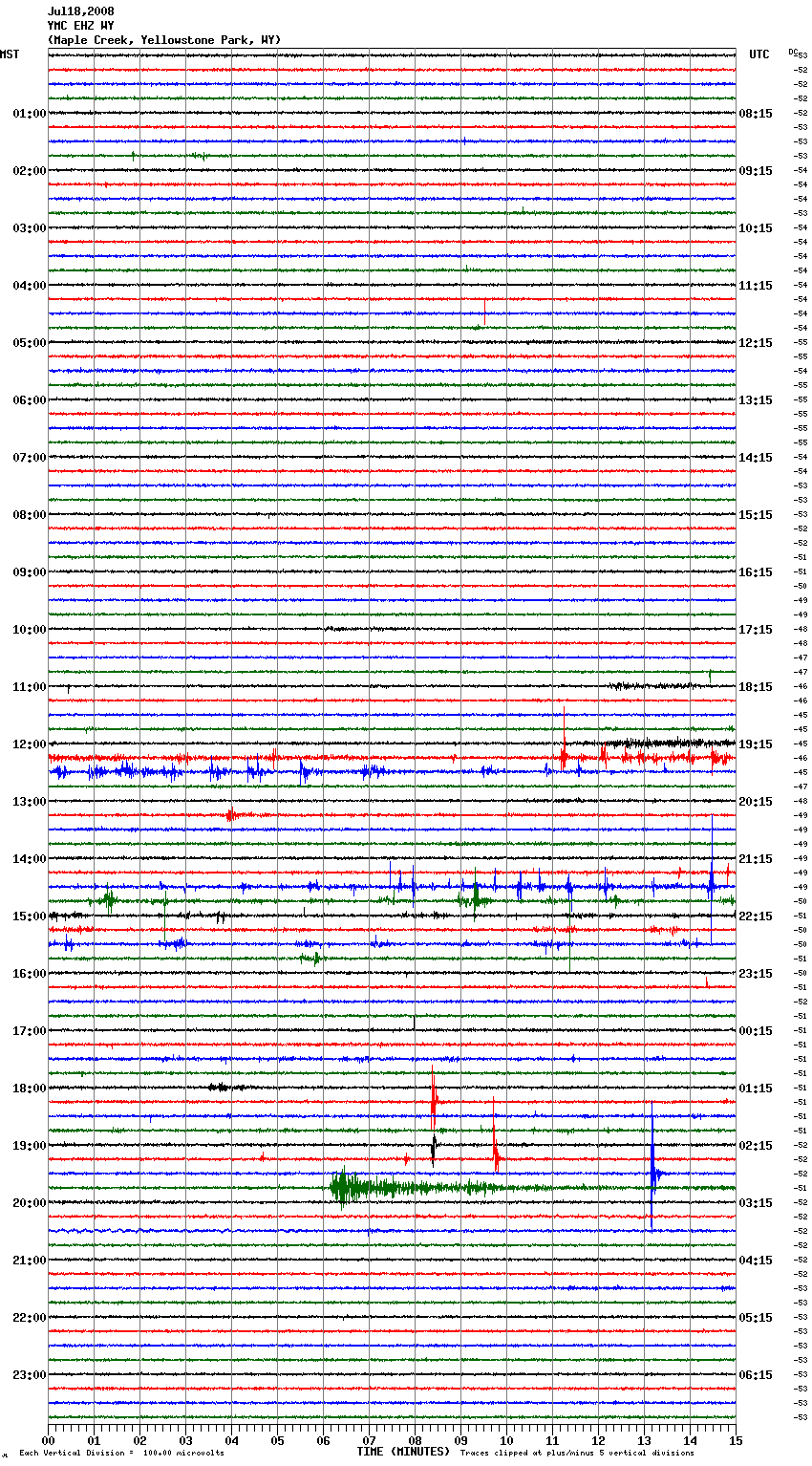Click the UTC column header
This screenshot has height=1466, width=812.
coord(759,54)
